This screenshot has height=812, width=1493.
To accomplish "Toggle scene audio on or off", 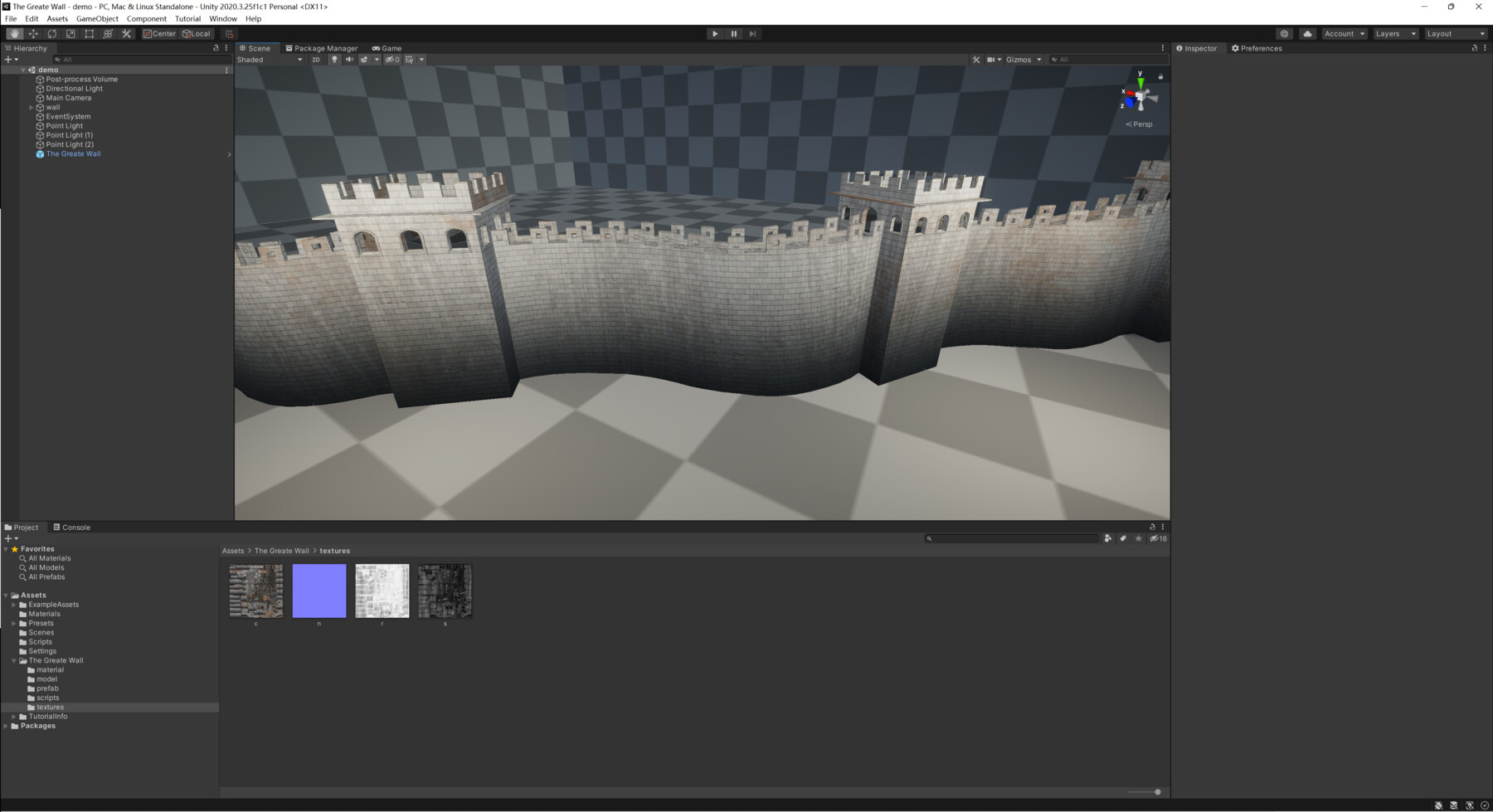I will point(349,60).
